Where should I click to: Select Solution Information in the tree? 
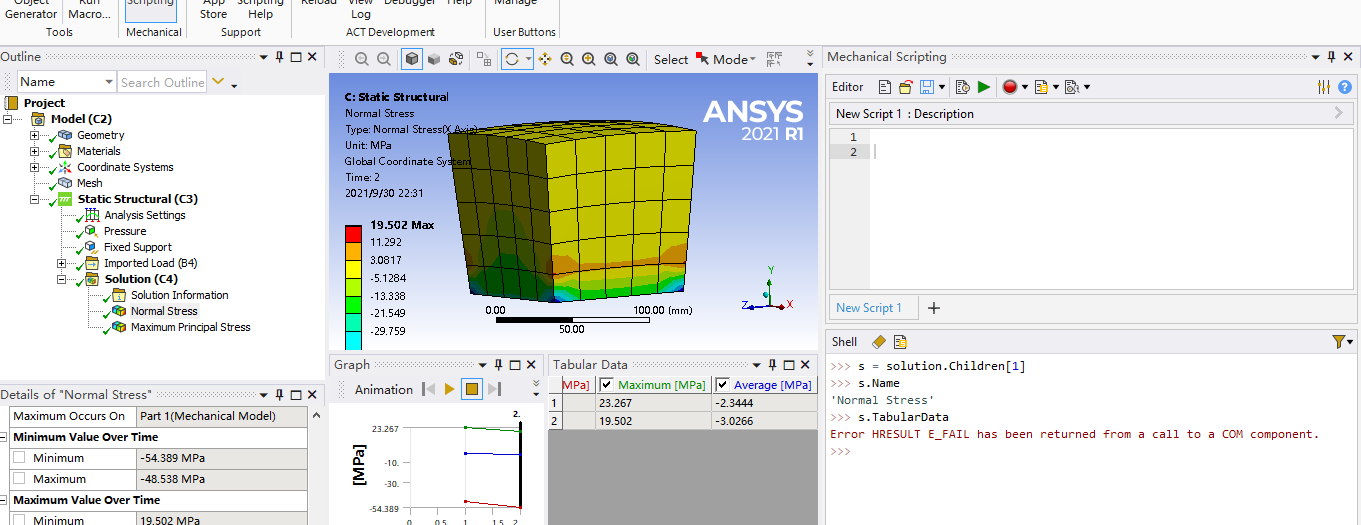180,295
